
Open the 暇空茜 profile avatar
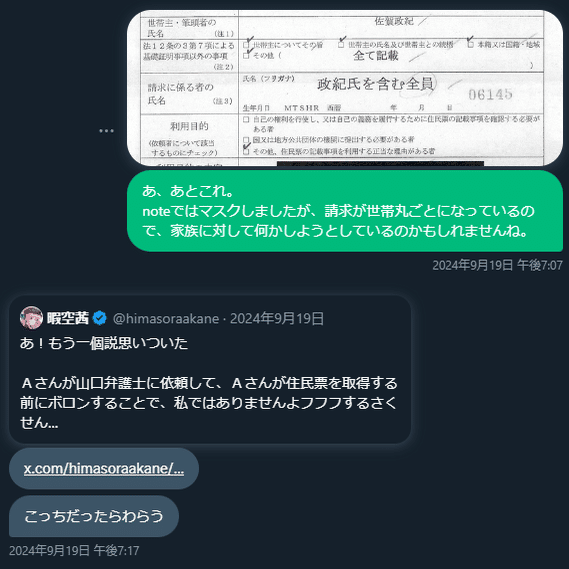click(x=31, y=318)
